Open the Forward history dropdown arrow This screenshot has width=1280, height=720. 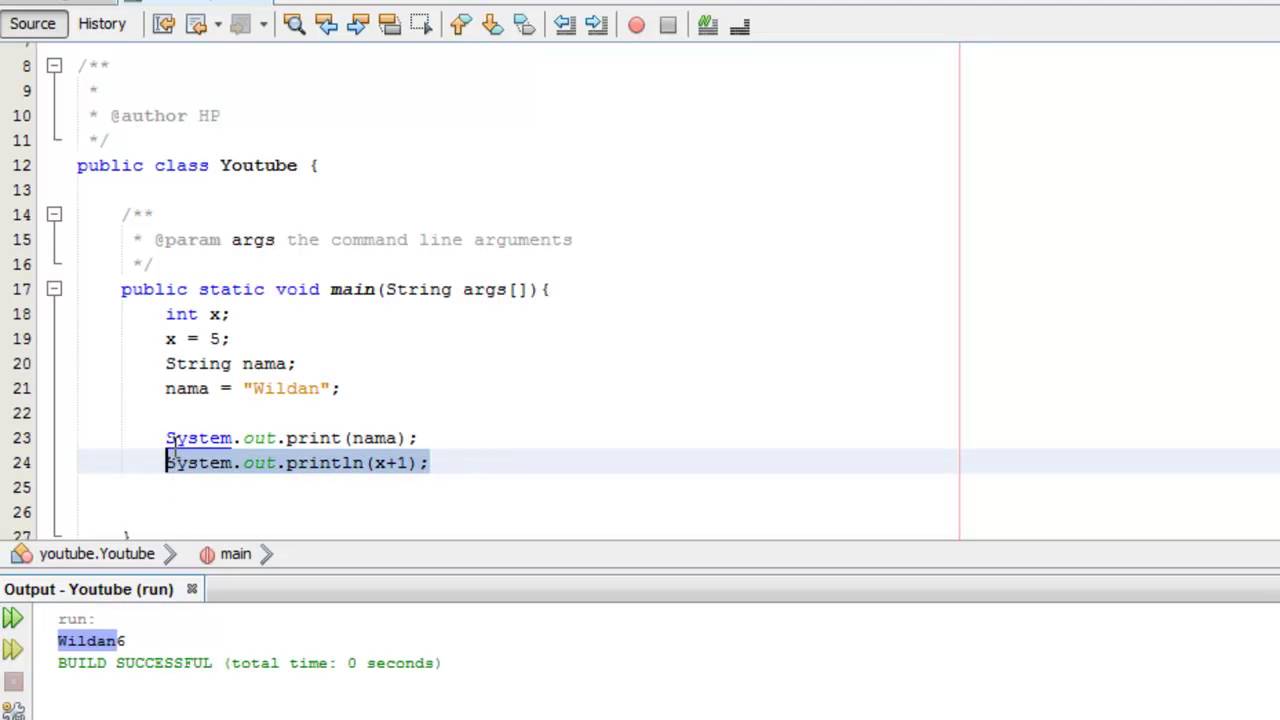(x=262, y=24)
